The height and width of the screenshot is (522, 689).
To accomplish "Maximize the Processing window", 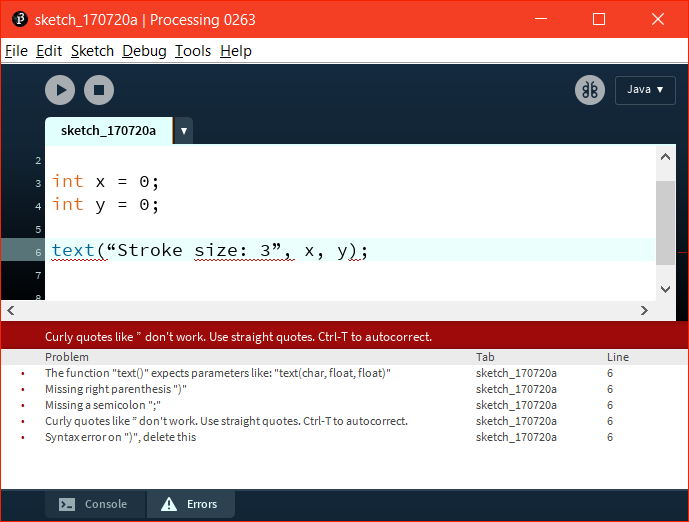I will [599, 19].
